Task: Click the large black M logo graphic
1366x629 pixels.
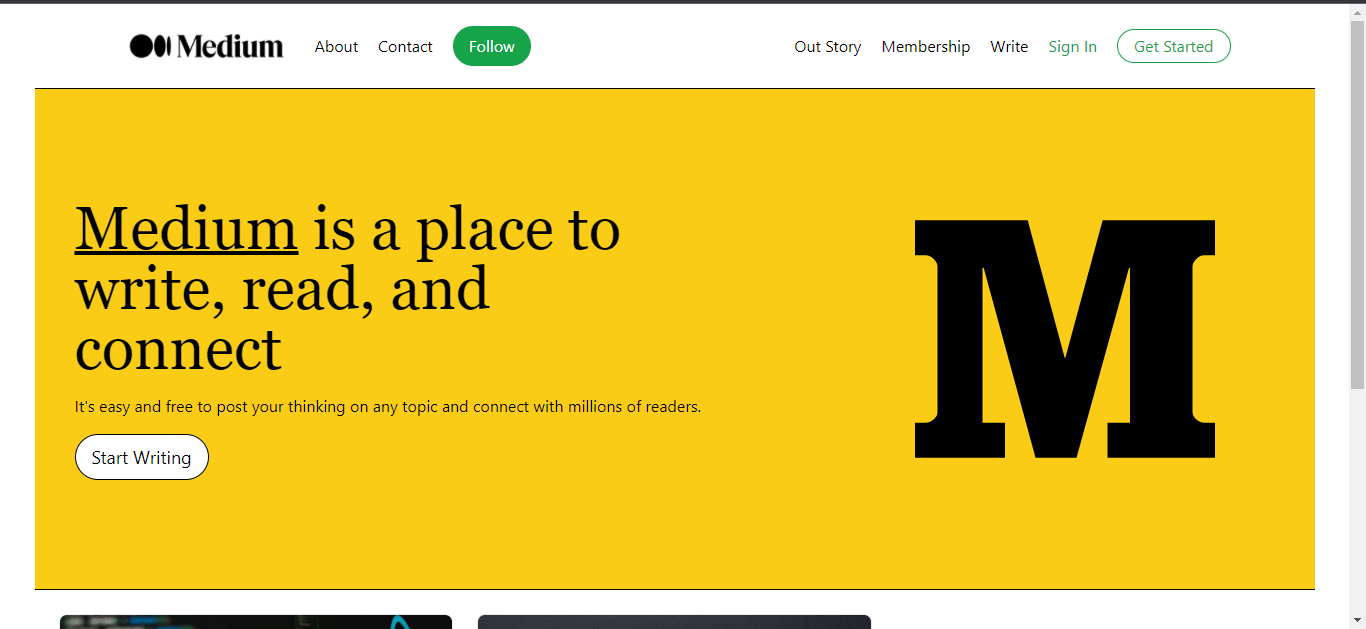Action: click(x=1065, y=339)
